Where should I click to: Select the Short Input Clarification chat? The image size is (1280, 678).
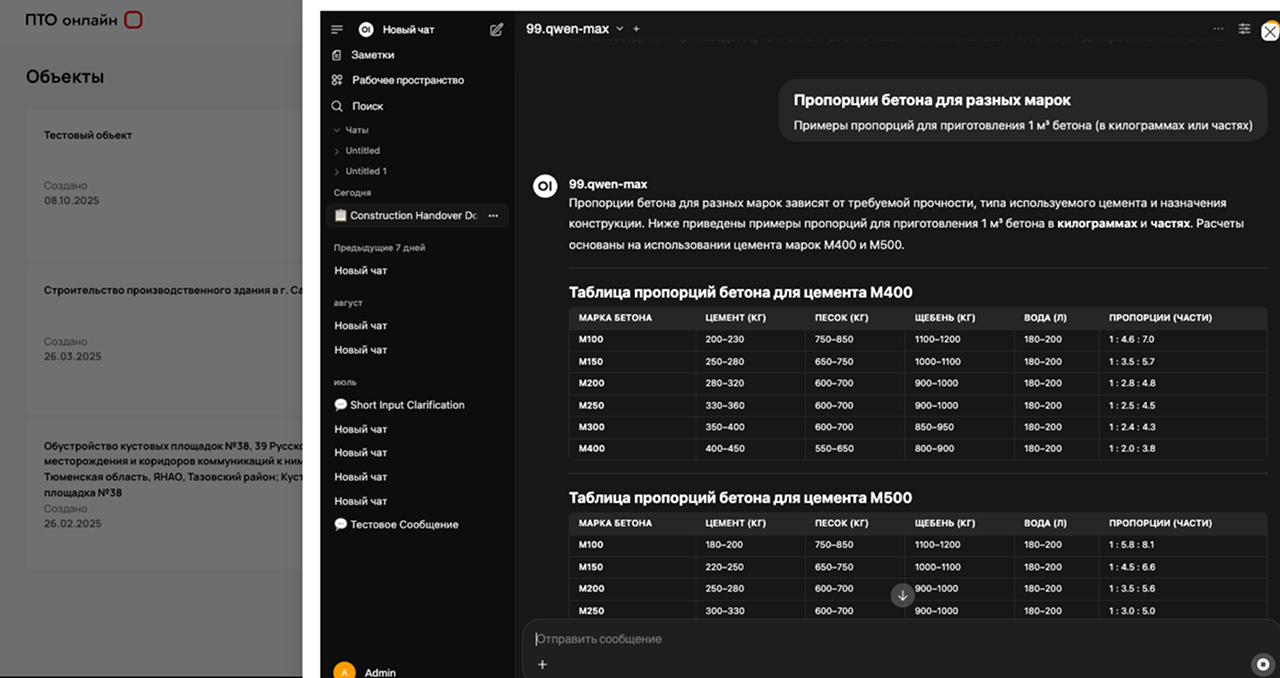coord(400,404)
